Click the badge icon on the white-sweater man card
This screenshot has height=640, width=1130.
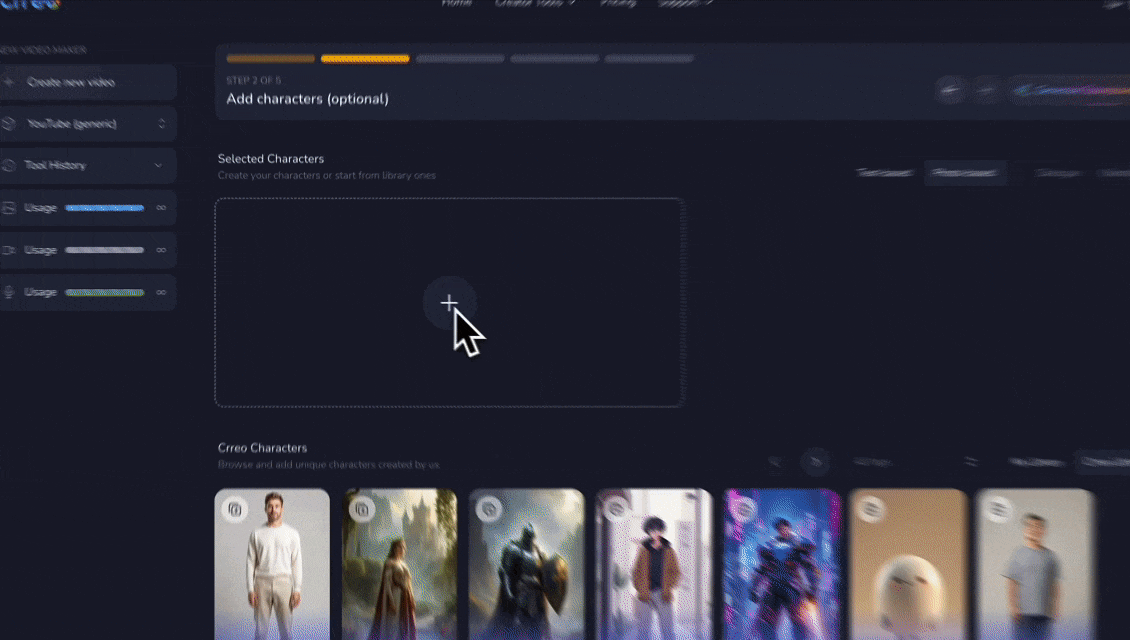click(x=235, y=510)
